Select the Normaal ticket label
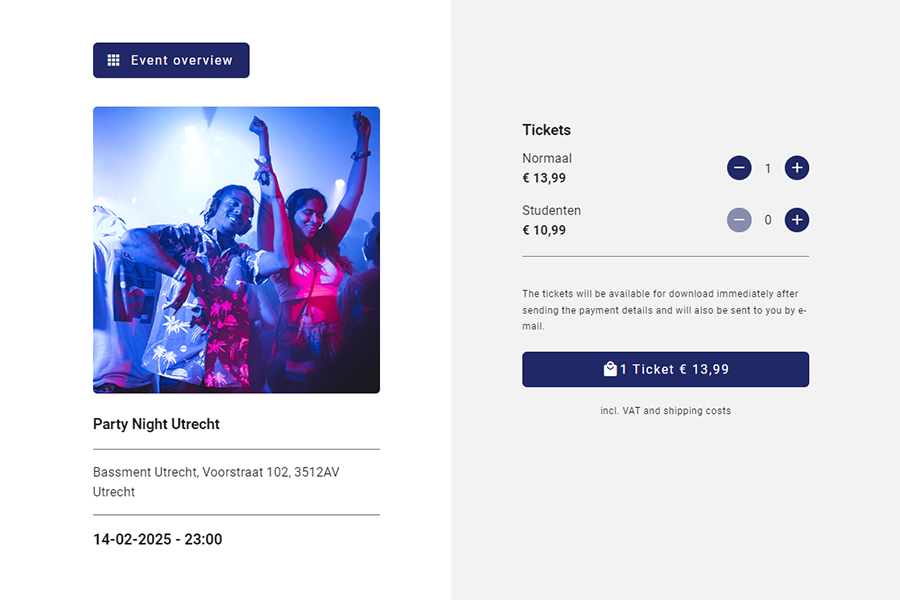 point(547,158)
